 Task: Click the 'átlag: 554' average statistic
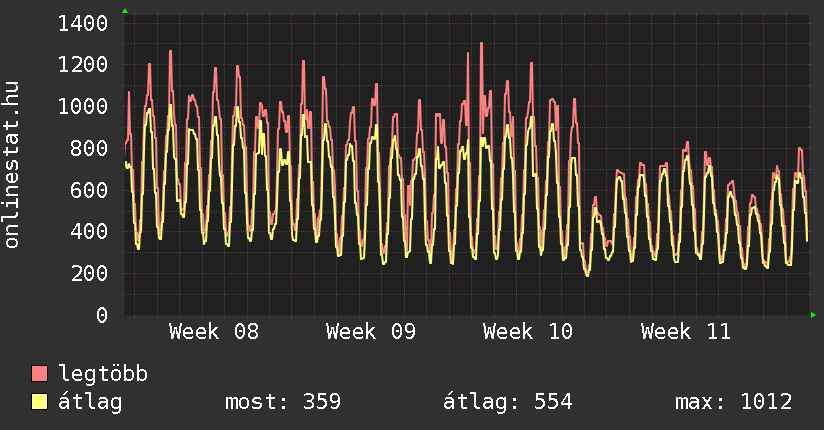(x=507, y=402)
